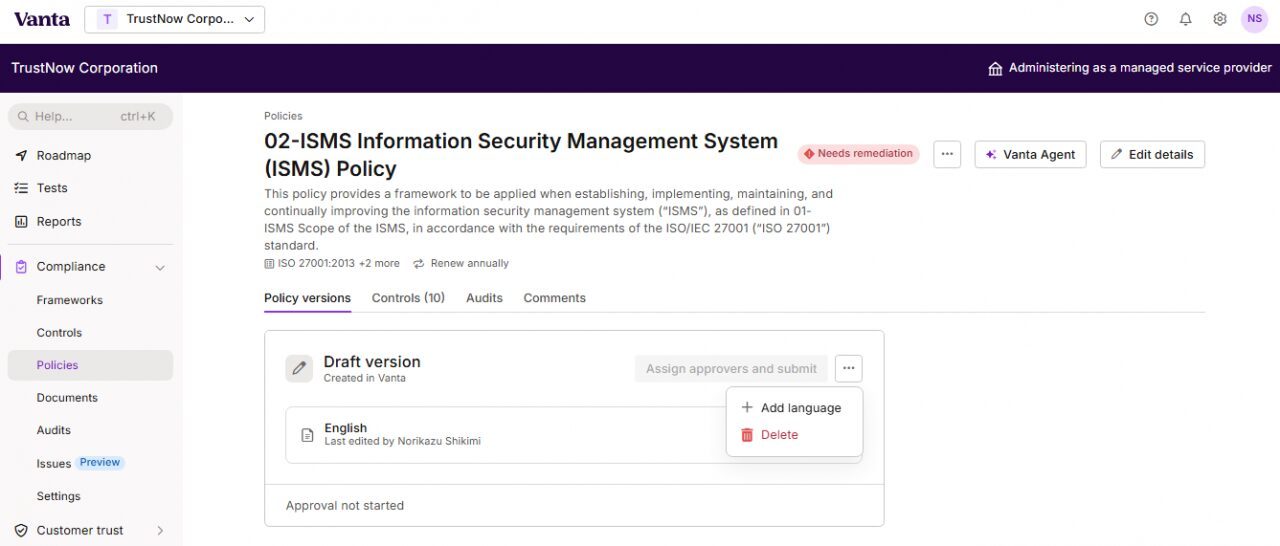
Task: Switch to the Audits tab
Action: (x=484, y=298)
